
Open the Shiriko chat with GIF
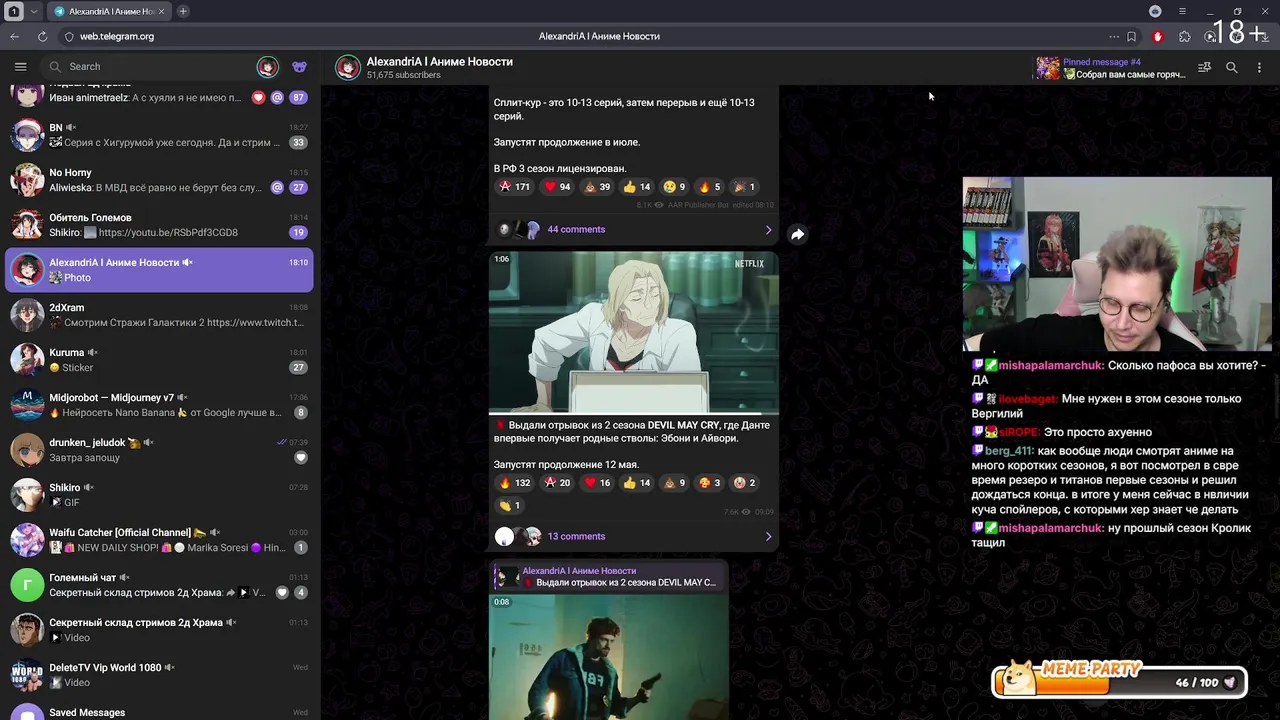click(x=160, y=495)
